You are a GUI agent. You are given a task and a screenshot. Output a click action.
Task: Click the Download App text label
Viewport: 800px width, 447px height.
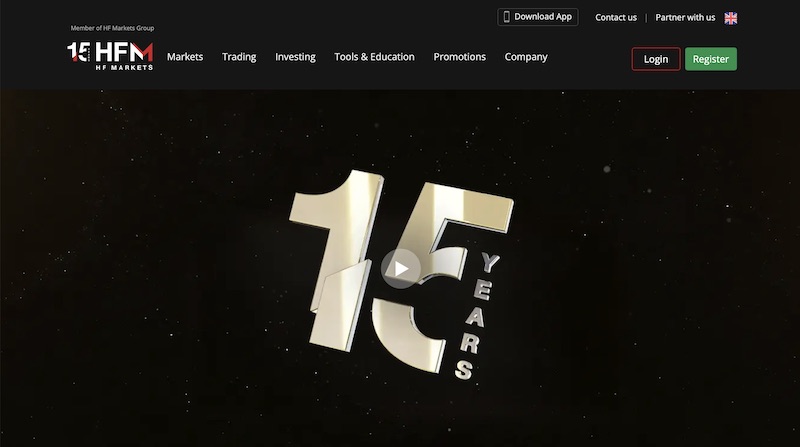click(543, 17)
